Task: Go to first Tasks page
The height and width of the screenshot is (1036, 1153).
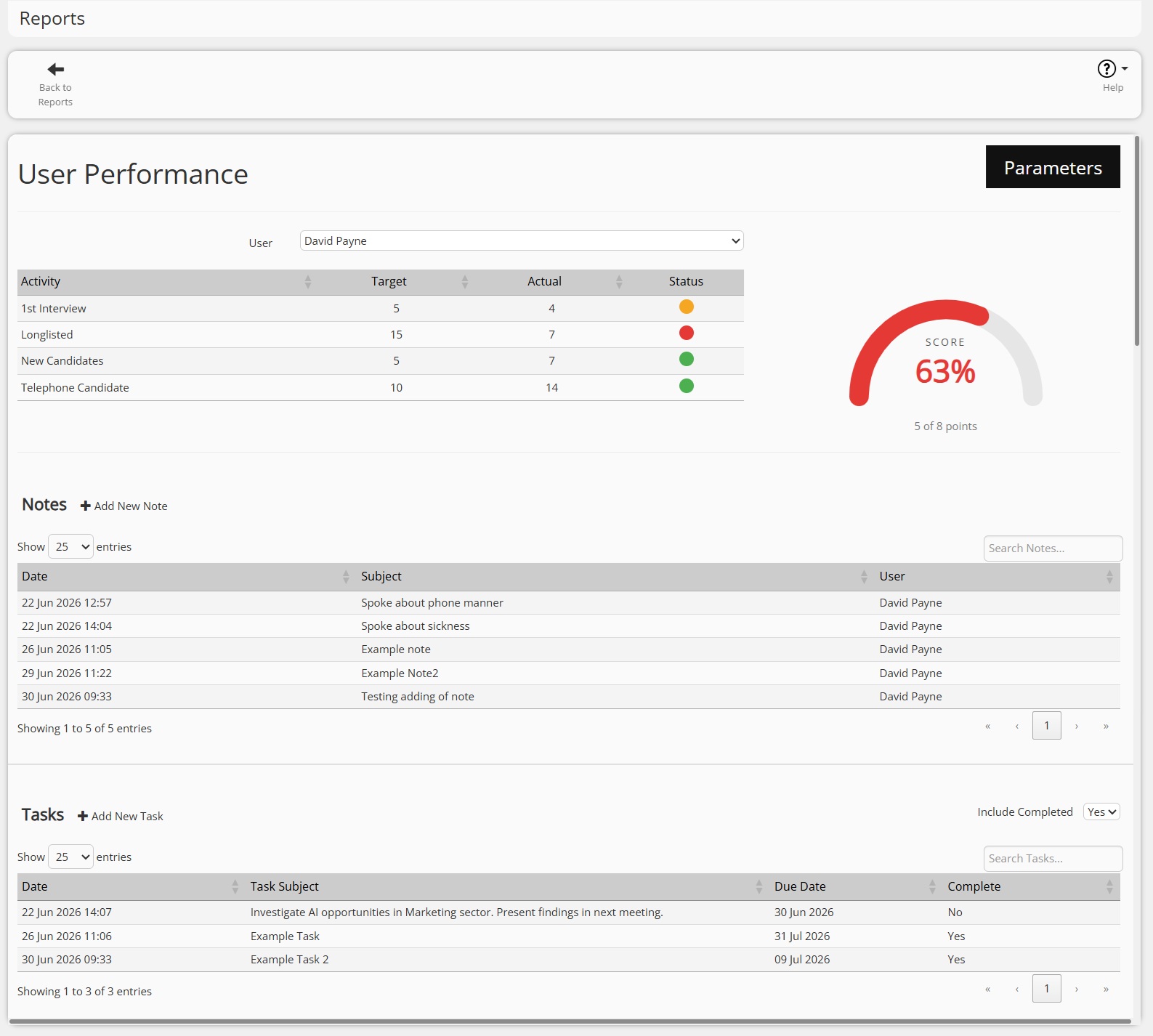Action: [987, 989]
